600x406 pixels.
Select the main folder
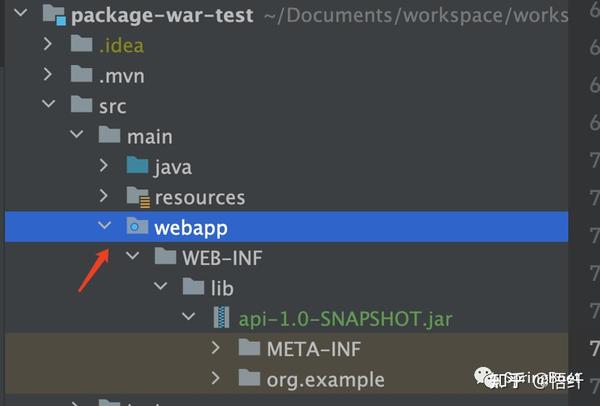pyautogui.click(x=149, y=136)
